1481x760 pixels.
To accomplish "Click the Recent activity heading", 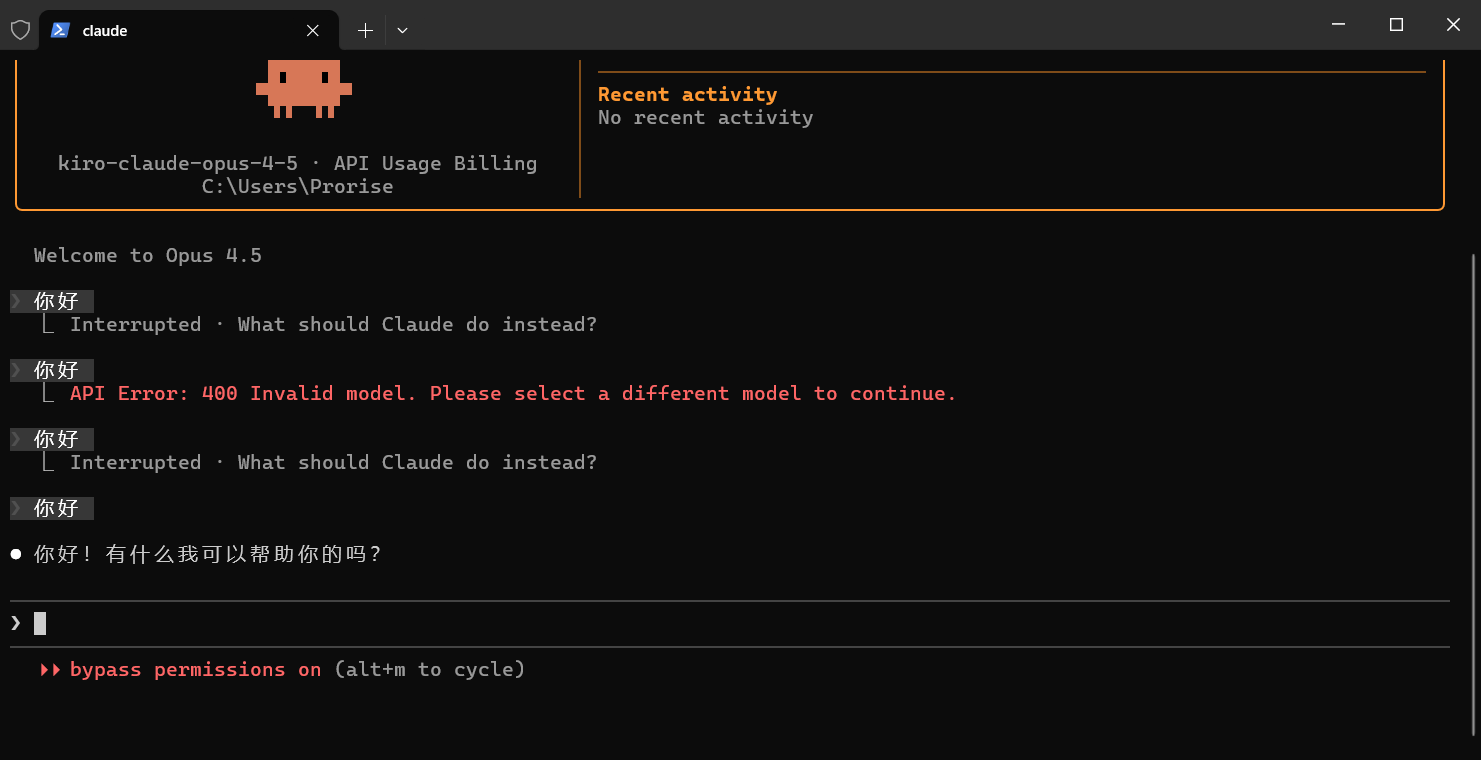I will tap(687, 94).
